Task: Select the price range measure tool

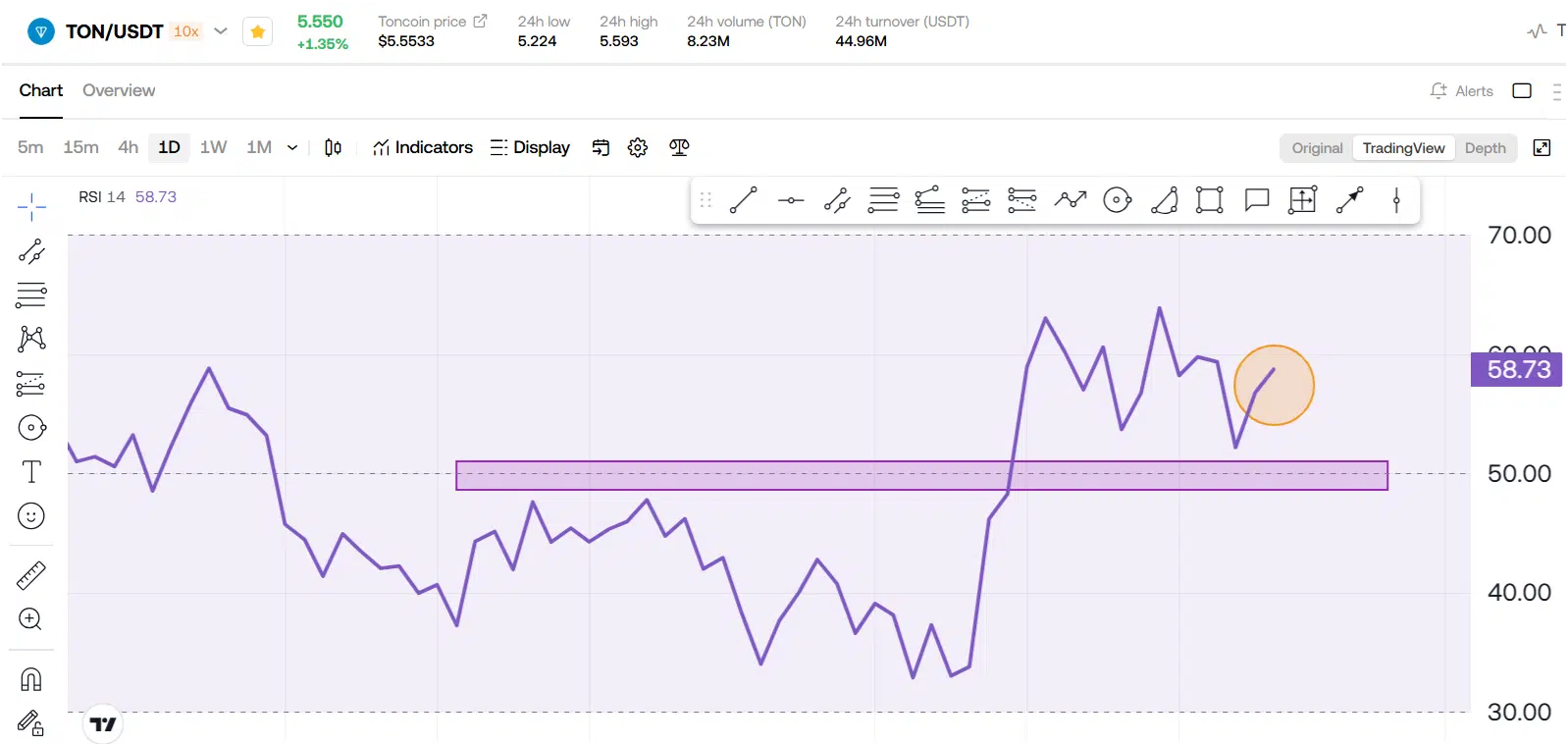Action: point(1303,200)
